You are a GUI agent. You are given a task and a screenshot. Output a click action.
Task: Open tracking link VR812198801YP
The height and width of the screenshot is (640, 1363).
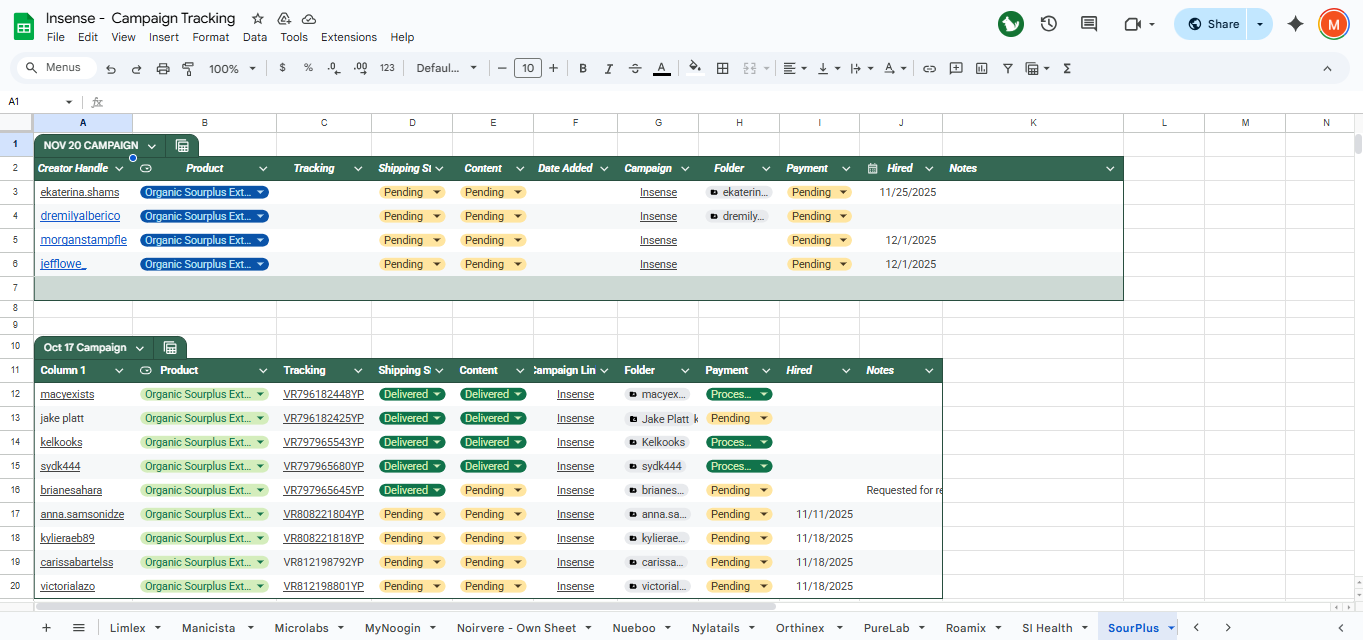point(323,586)
